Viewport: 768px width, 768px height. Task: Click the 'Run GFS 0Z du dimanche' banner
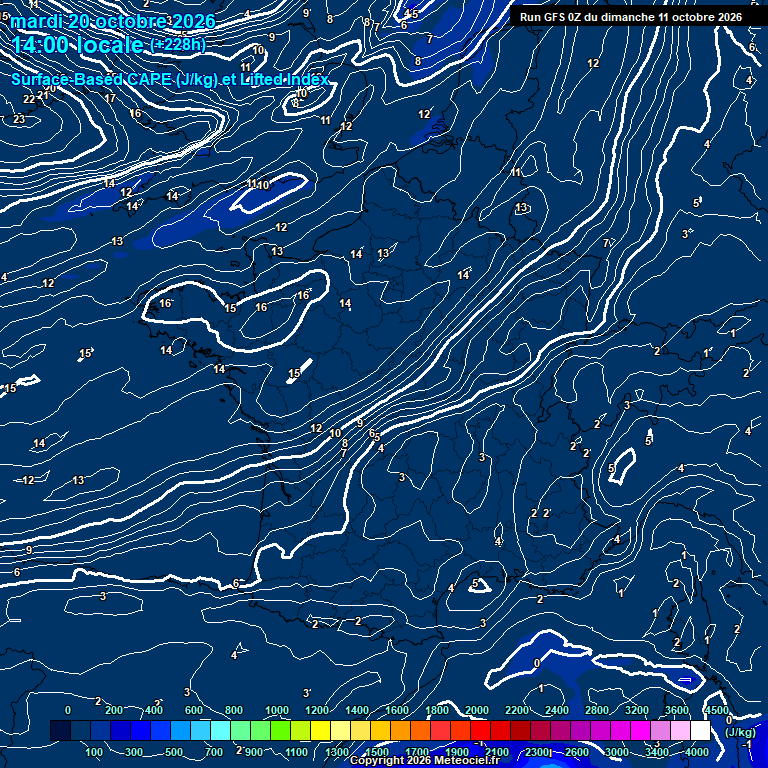pos(631,17)
